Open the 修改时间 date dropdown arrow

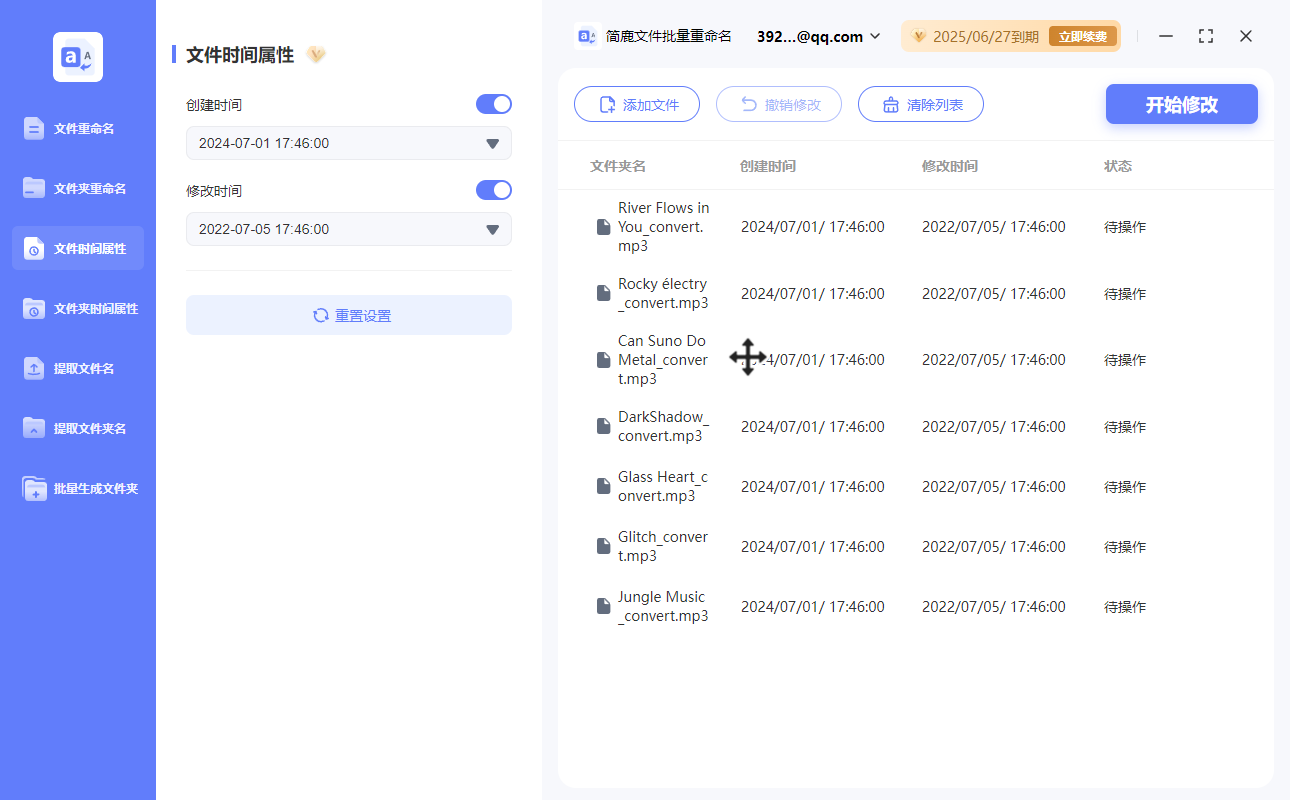pos(492,230)
